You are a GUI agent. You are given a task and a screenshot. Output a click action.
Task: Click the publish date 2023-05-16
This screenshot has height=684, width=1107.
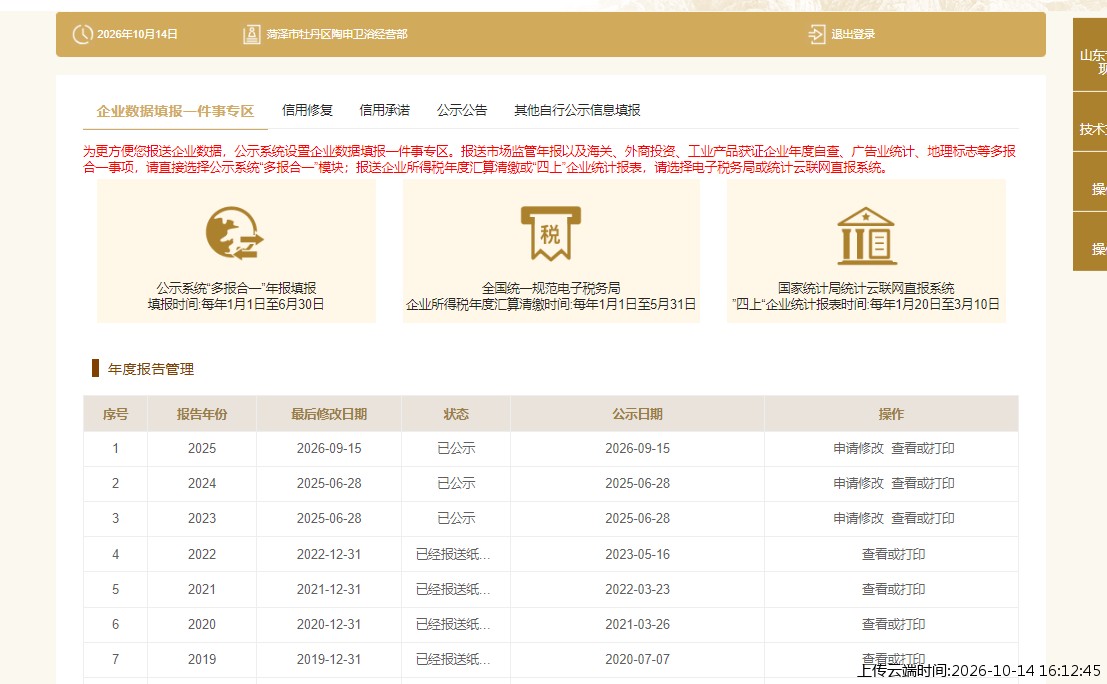[638, 554]
